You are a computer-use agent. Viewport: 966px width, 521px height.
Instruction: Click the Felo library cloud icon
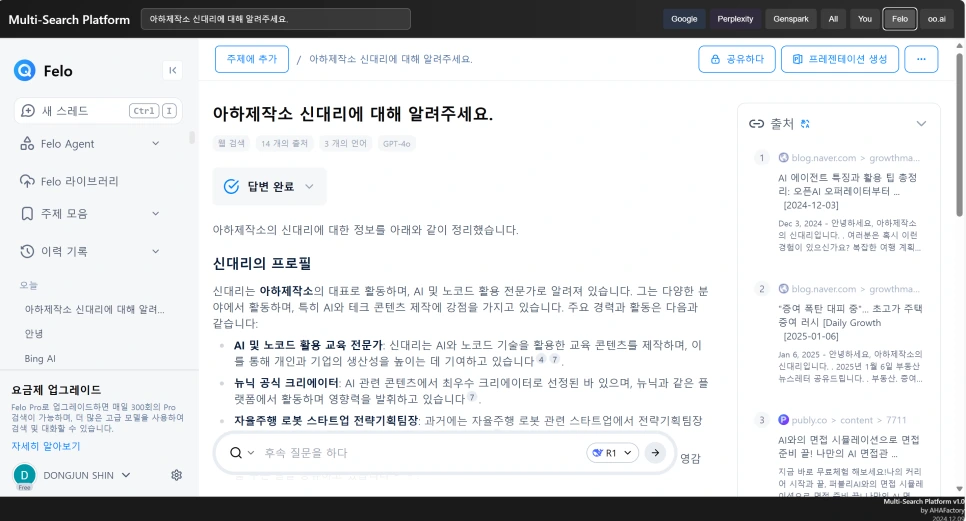click(x=27, y=181)
